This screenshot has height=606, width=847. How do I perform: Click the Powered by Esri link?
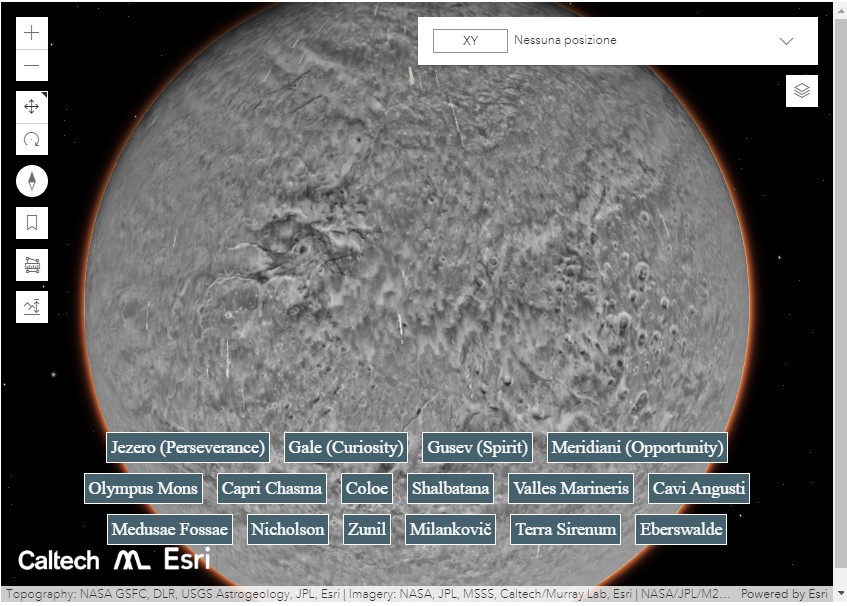784,594
